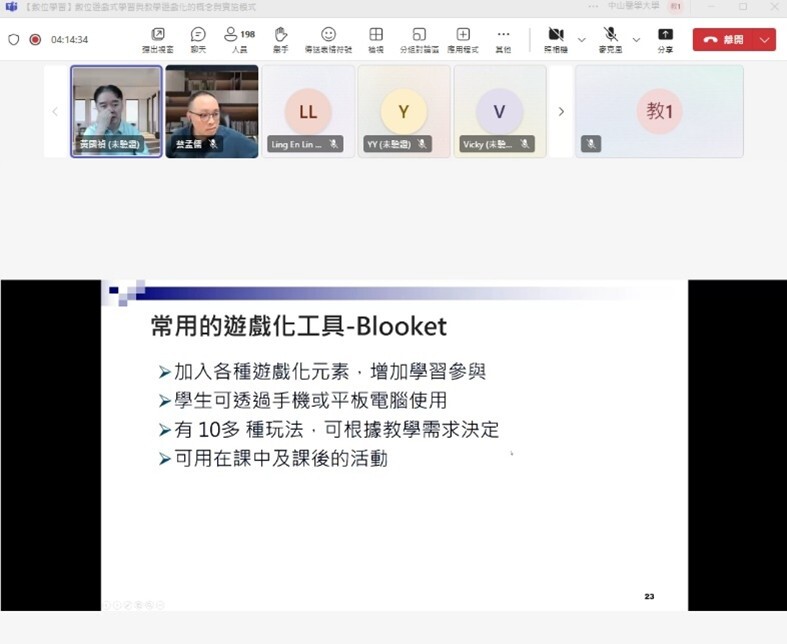Unmute the microphone
Viewport: 787px width, 644px height.
point(610,39)
